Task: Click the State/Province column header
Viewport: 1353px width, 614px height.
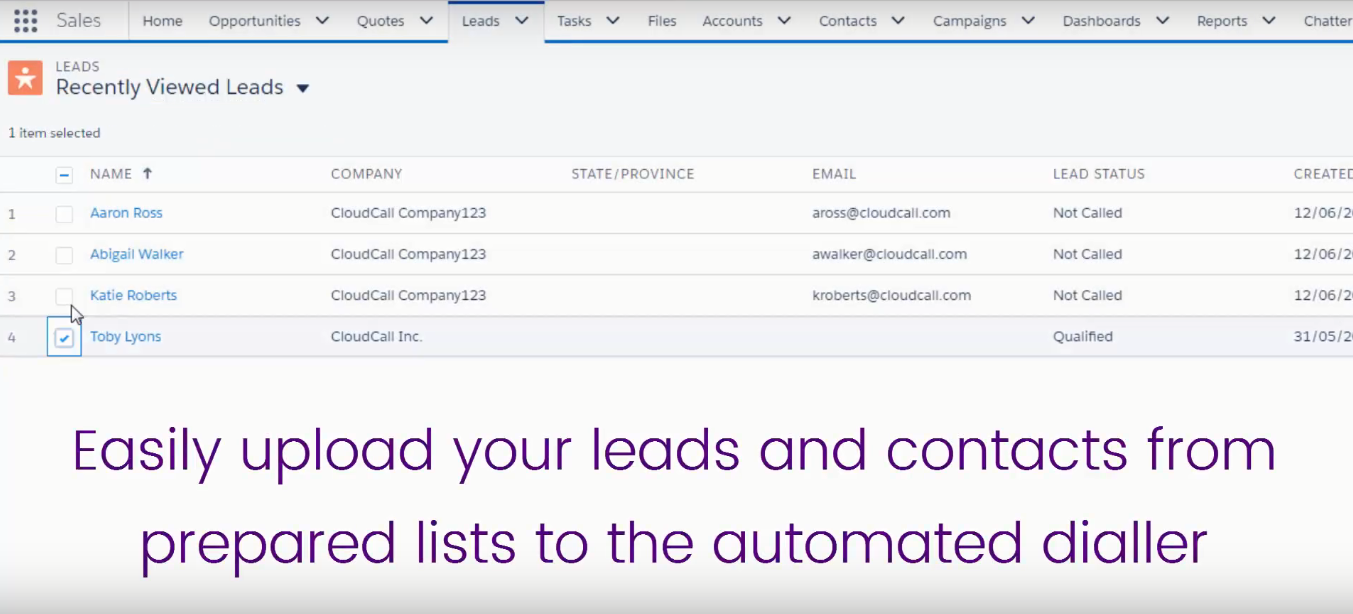Action: pos(633,174)
